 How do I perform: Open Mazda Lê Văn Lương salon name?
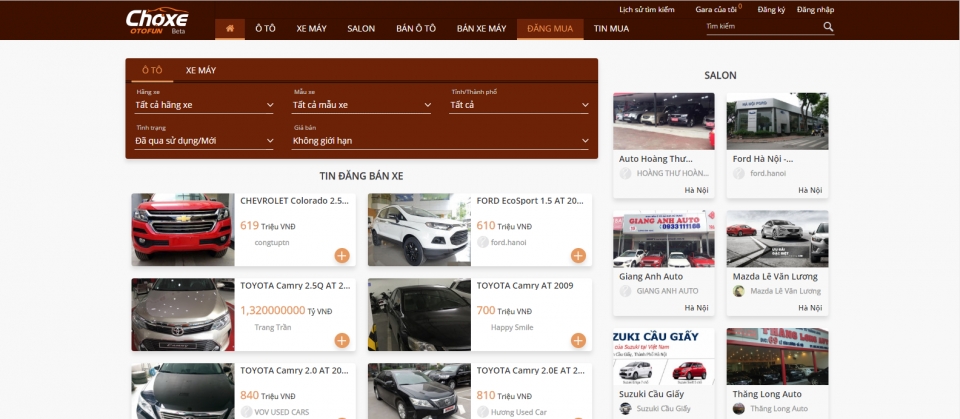775,276
